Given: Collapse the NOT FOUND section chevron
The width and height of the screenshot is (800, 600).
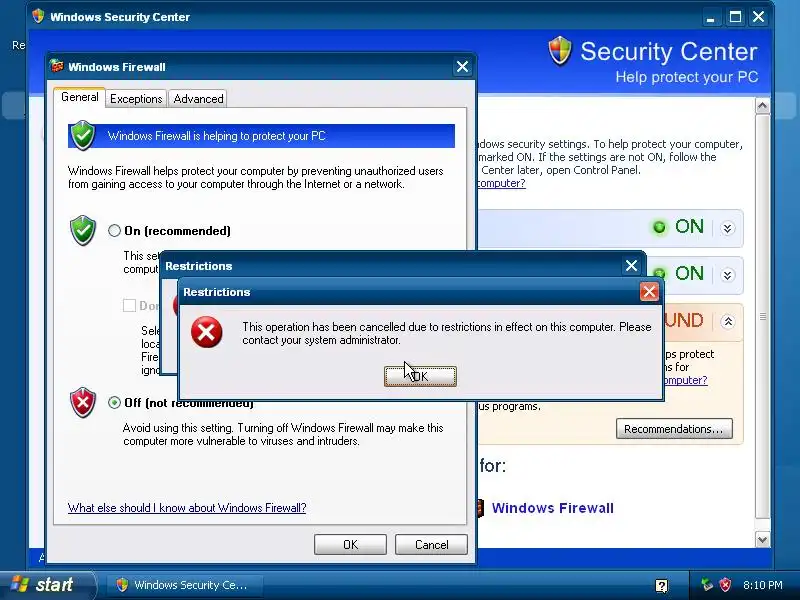Looking at the screenshot, I should tap(728, 321).
